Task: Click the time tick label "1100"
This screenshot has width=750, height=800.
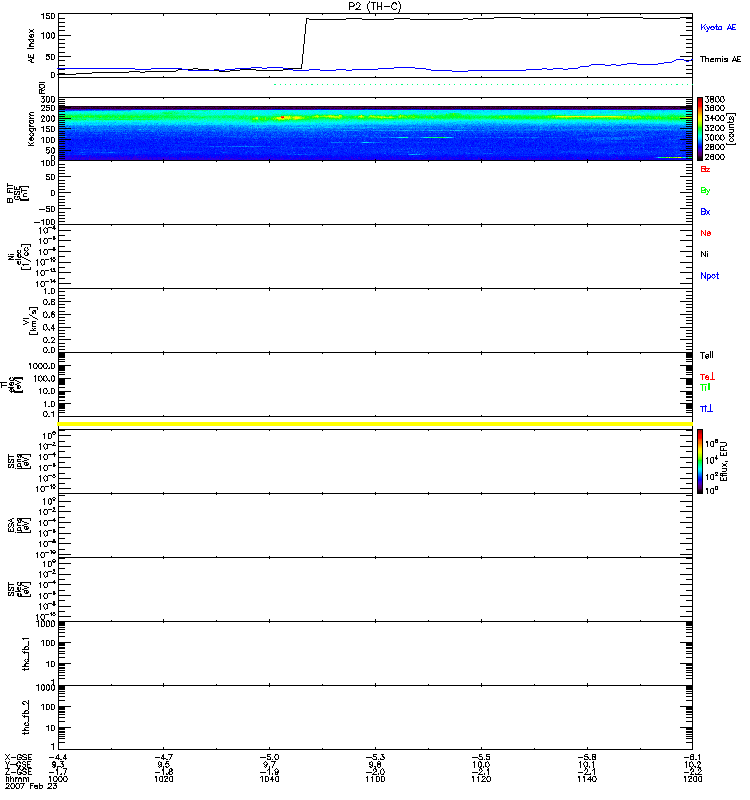Action: pos(375,779)
